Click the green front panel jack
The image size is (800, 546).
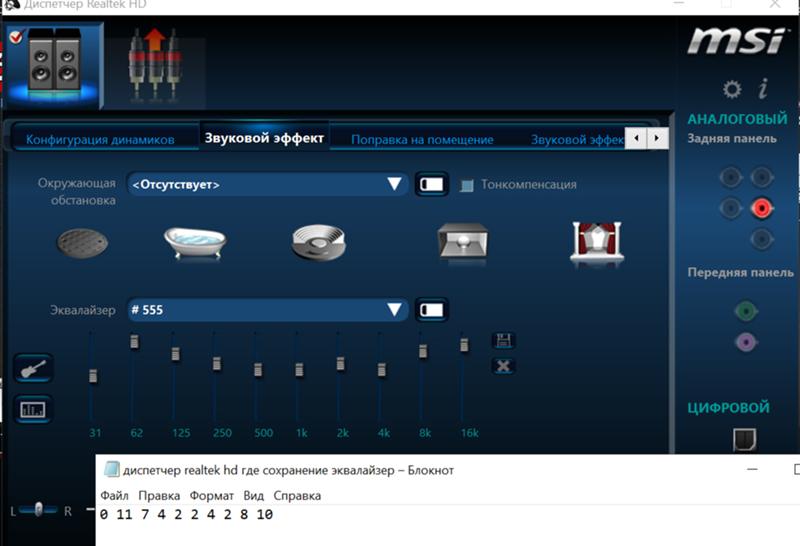coord(745,310)
